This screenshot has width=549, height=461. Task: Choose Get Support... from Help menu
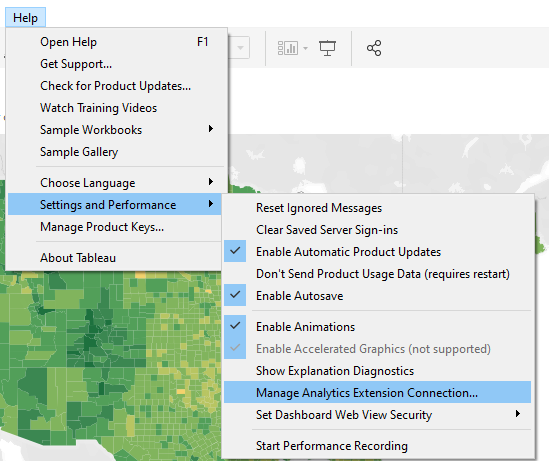(x=114, y=64)
